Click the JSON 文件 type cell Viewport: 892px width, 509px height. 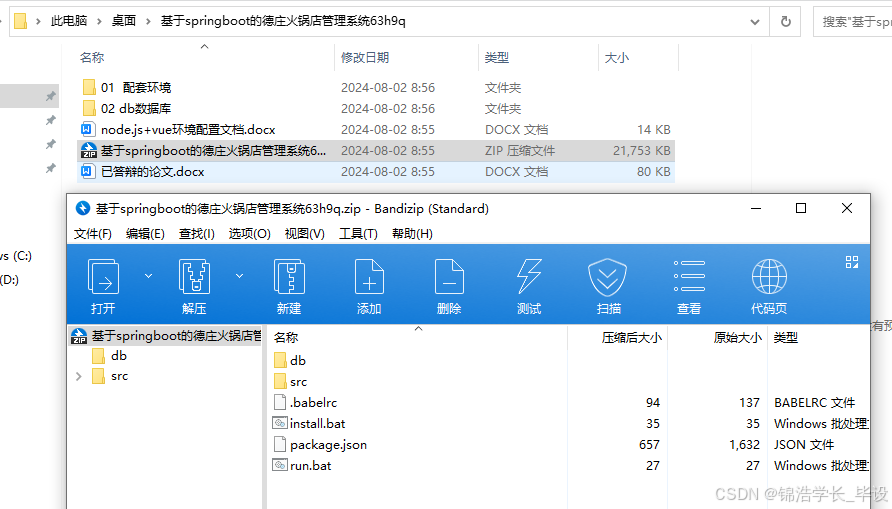click(x=804, y=445)
